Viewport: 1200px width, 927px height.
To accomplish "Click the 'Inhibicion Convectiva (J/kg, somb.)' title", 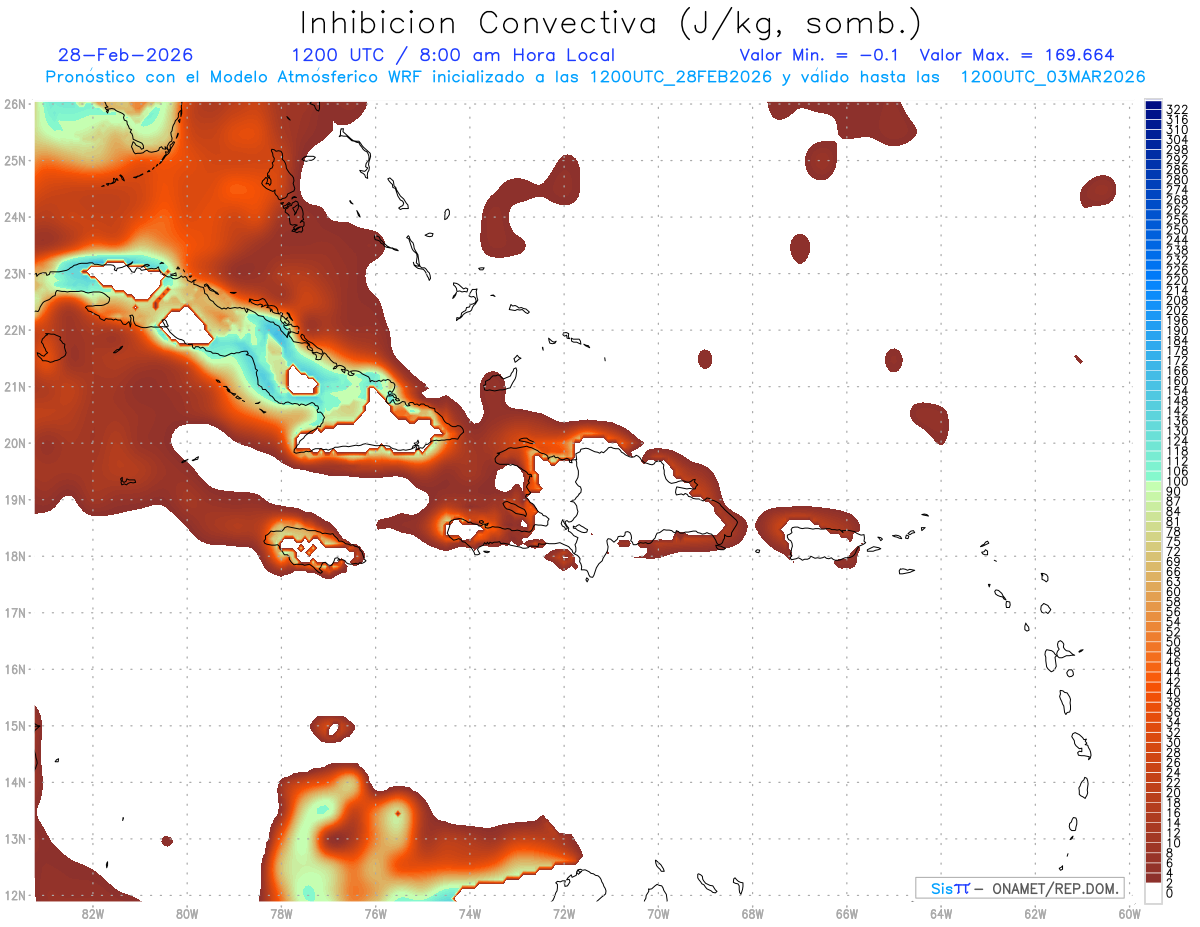I will click(x=611, y=23).
